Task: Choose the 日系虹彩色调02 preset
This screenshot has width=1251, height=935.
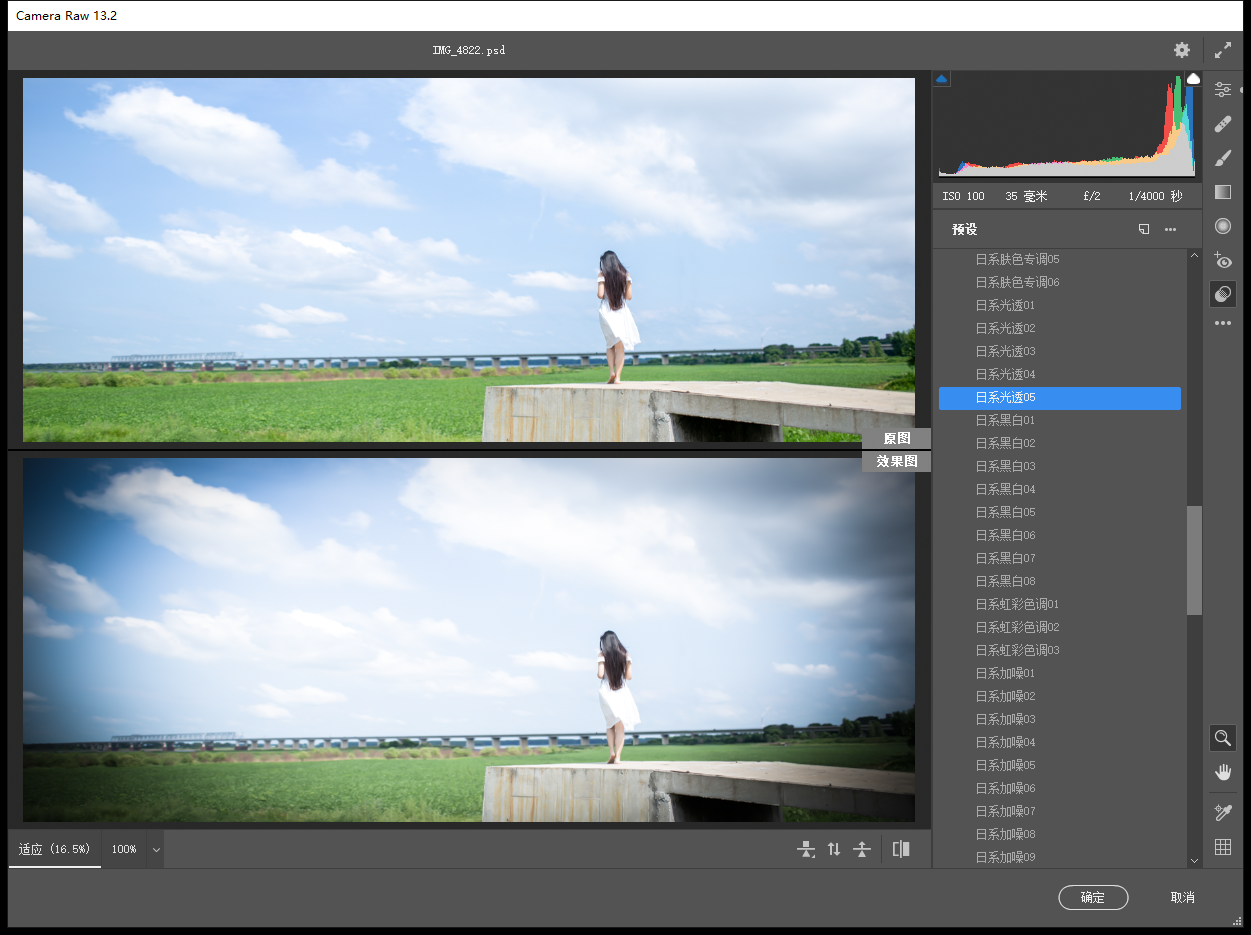Action: 1017,627
